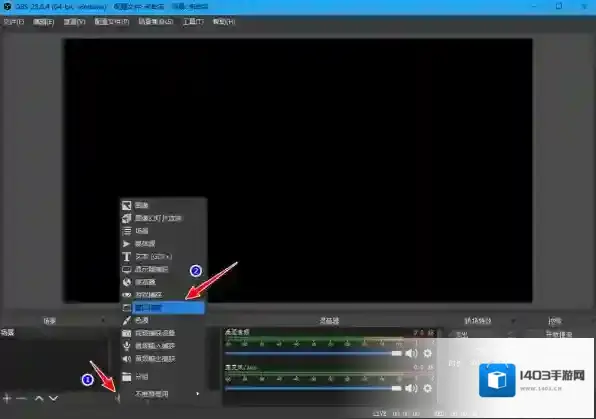The height and width of the screenshot is (419, 596).
Task: Open the Tools (T) menu
Action: pyautogui.click(x=193, y=22)
